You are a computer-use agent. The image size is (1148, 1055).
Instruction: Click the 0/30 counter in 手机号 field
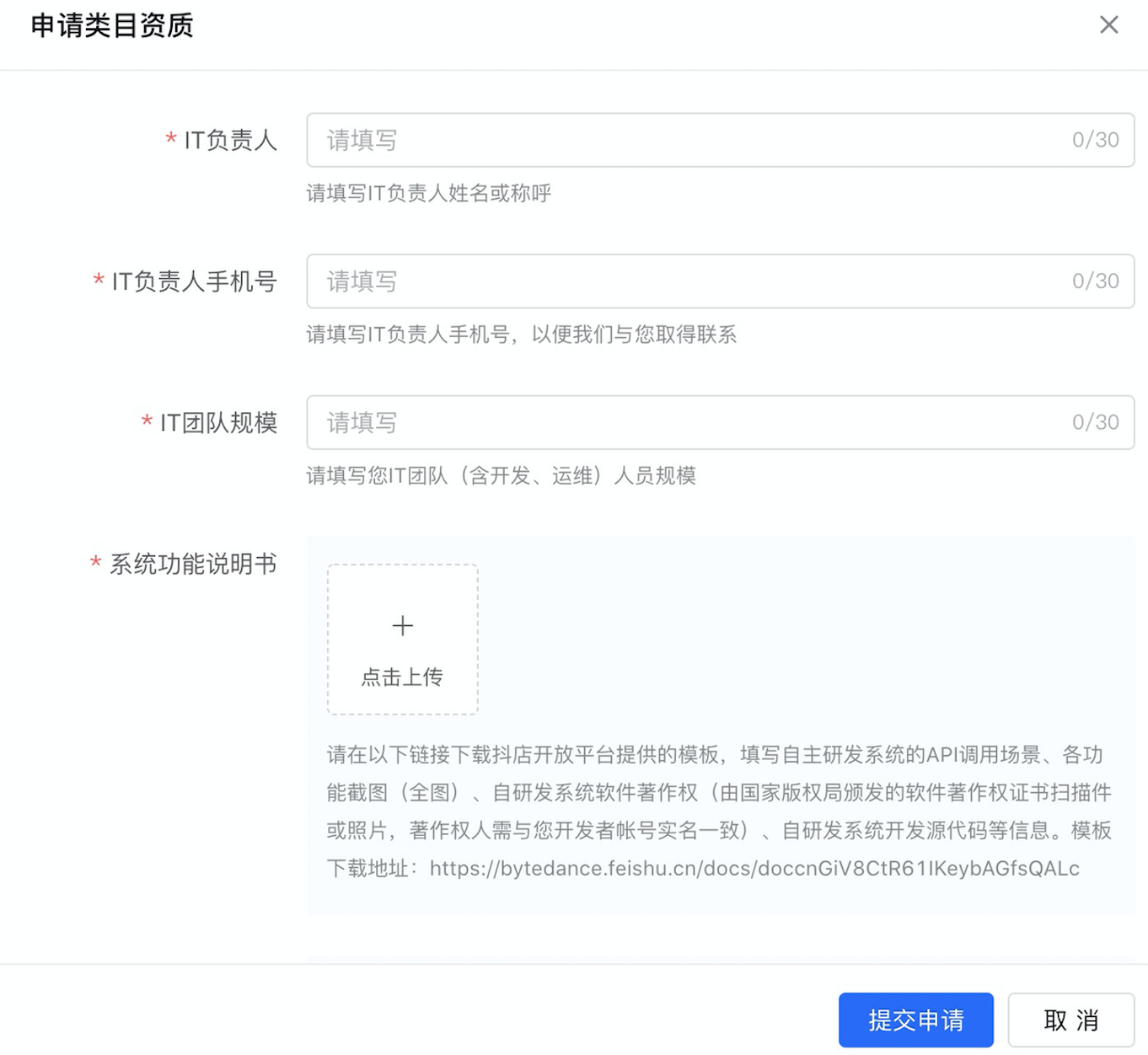[x=1095, y=281]
